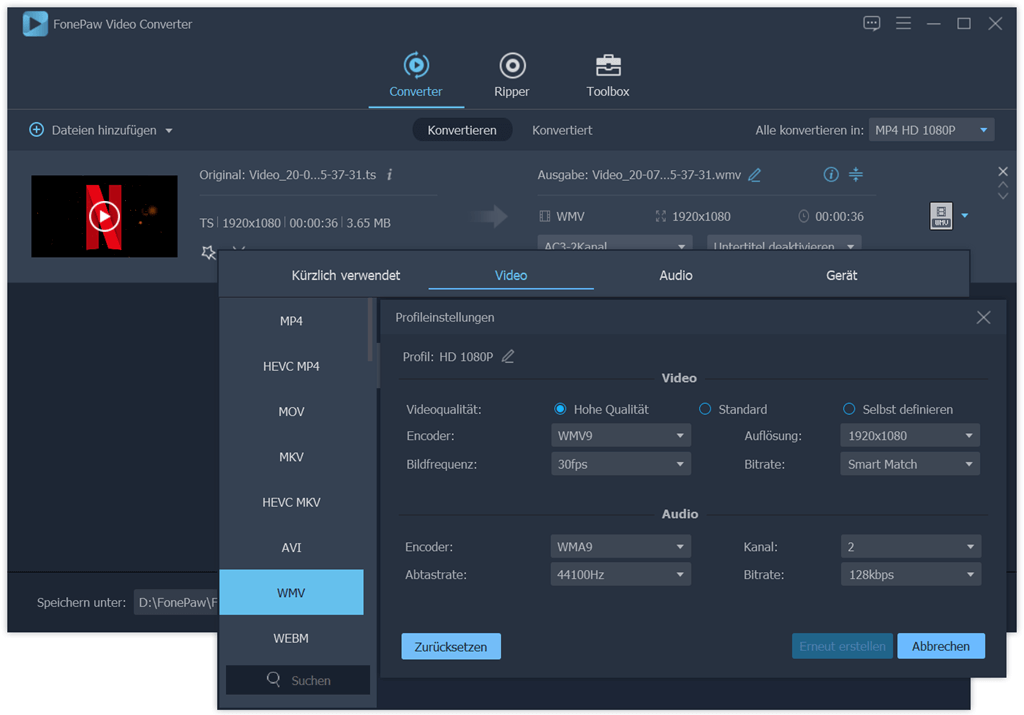The width and height of the screenshot is (1024, 715).
Task: Choose HEVC MP4 format
Action: point(291,366)
